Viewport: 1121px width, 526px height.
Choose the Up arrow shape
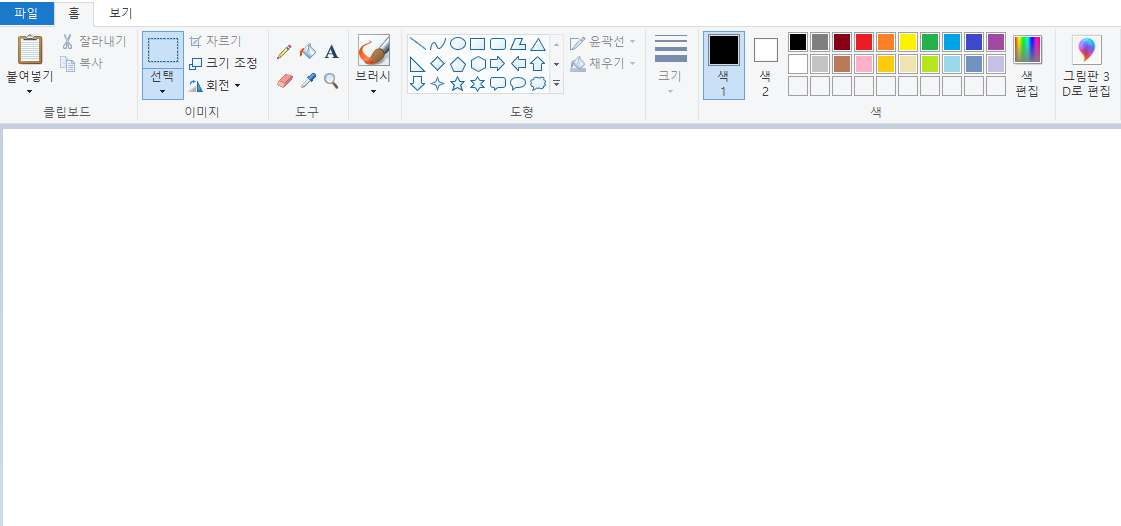click(x=538, y=64)
